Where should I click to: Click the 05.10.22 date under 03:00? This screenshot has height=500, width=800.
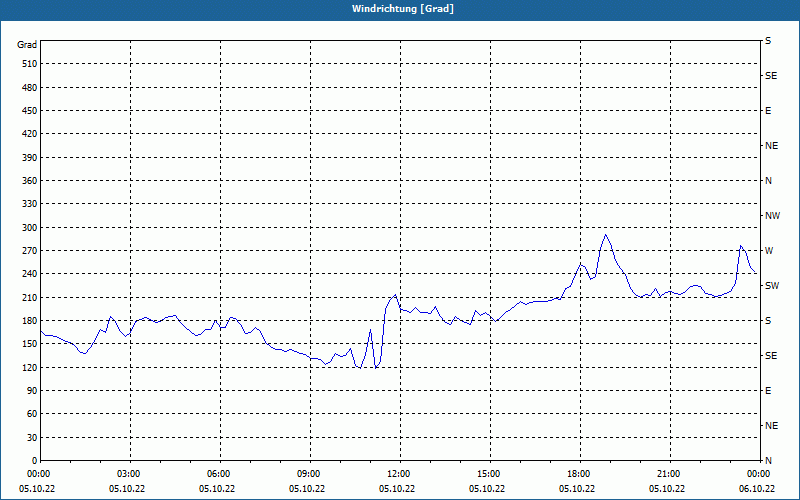pyautogui.click(x=127, y=488)
